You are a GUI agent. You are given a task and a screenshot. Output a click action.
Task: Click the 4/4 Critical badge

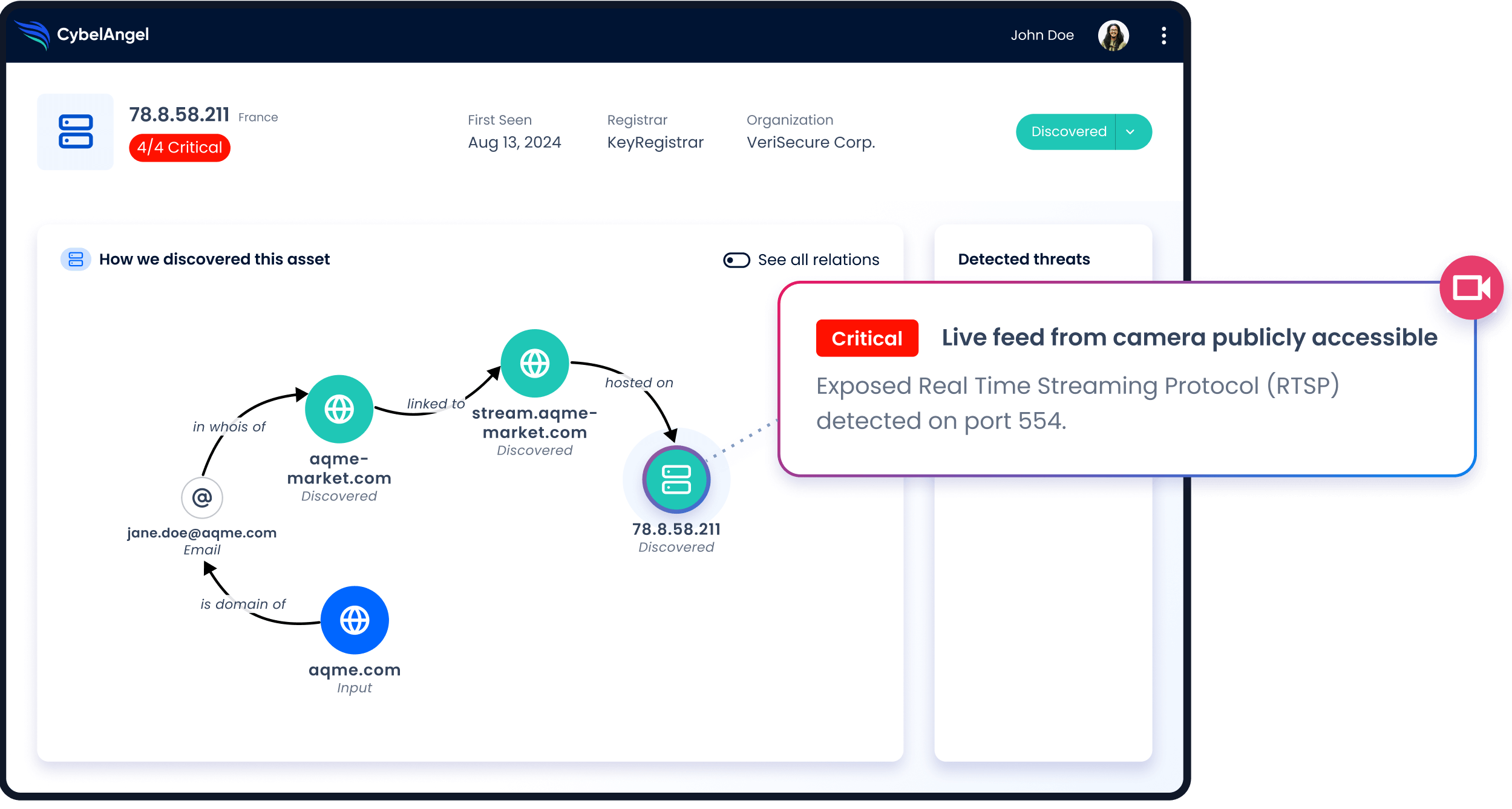pyautogui.click(x=180, y=147)
